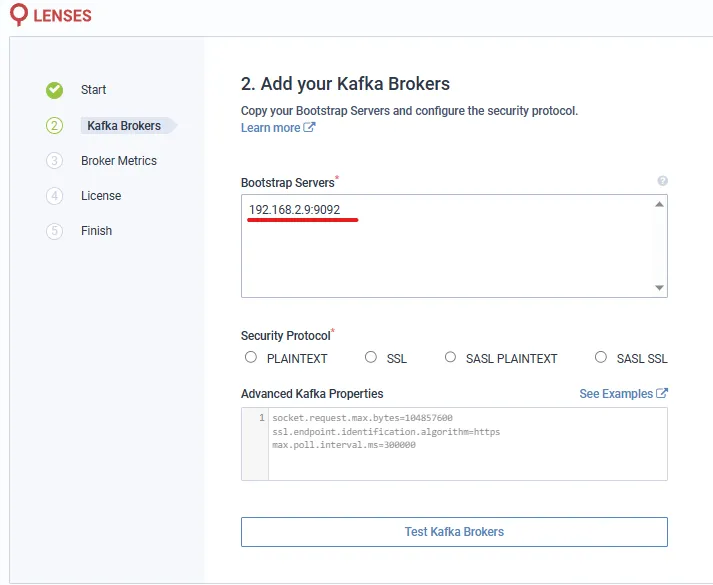Open the Bootstrap Servers help question icon
713x585 pixels.
click(663, 181)
